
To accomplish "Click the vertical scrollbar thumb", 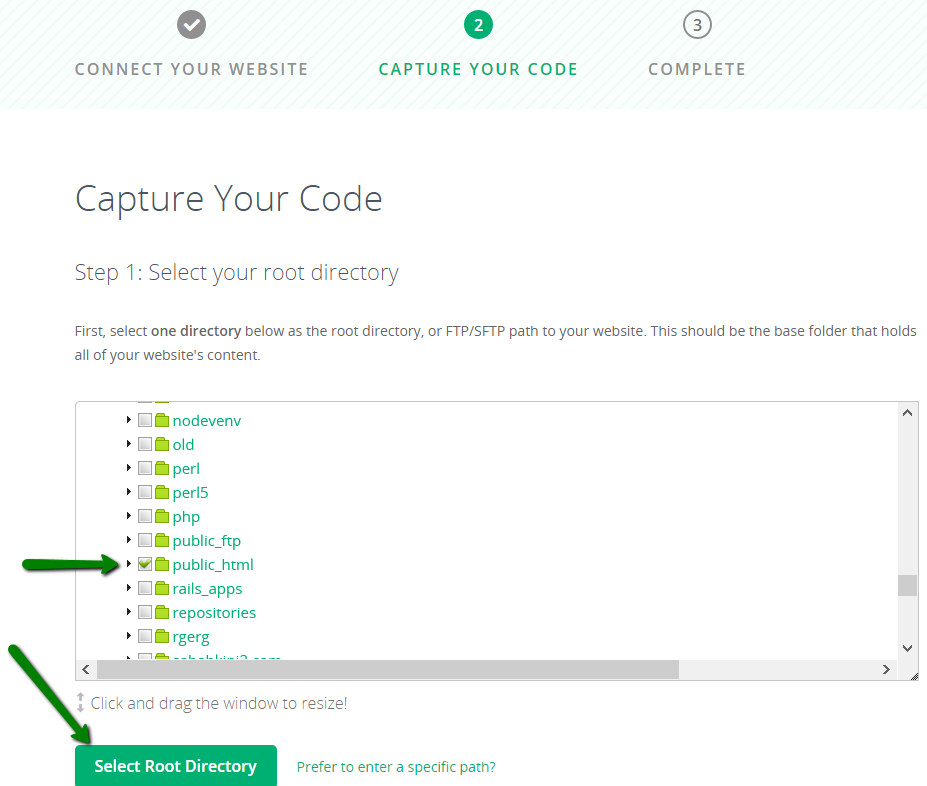I will (x=907, y=586).
